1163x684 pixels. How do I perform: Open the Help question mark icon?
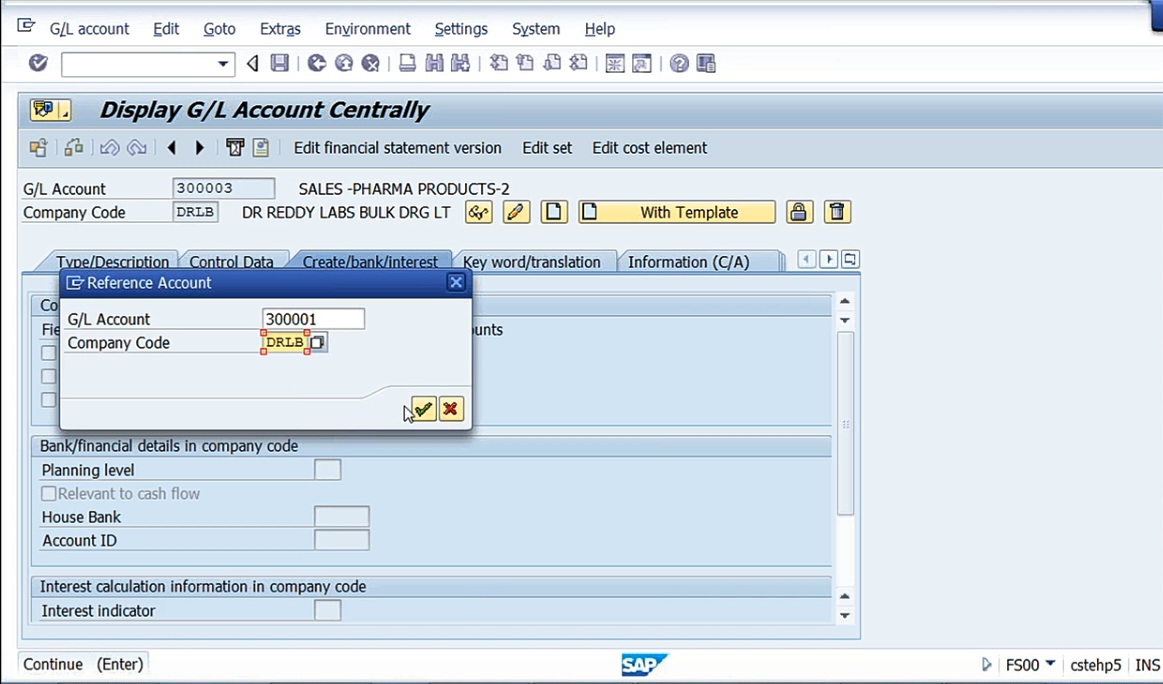(679, 63)
